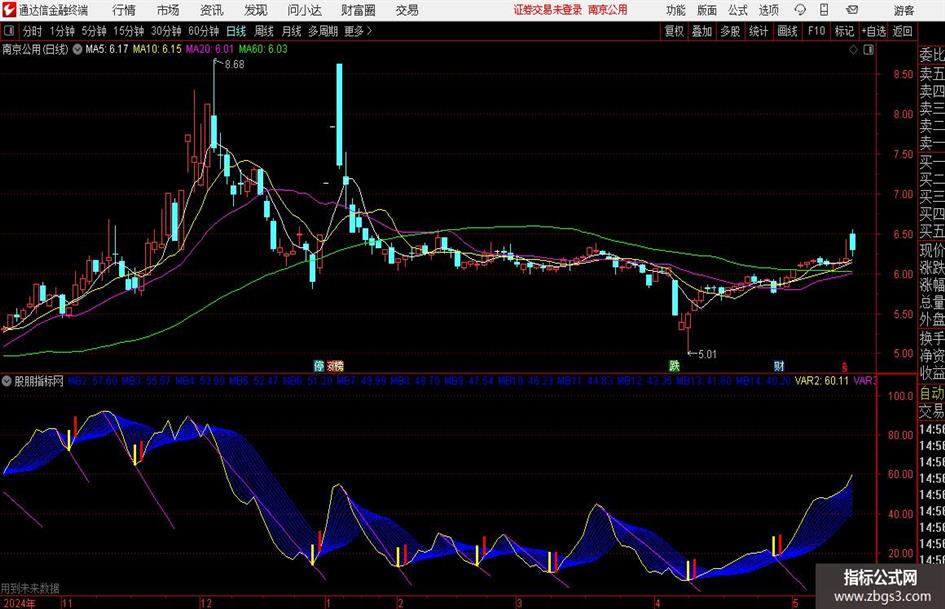This screenshot has width=945, height=609.
Task: Switch to the 1分钟 period
Action: pos(62,31)
